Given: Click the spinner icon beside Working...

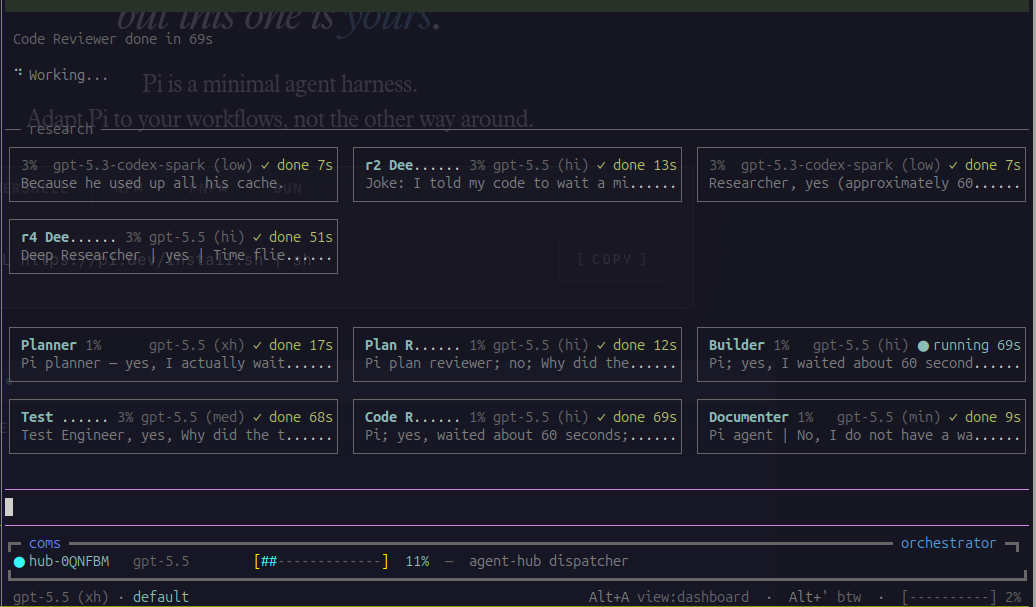Looking at the screenshot, I should [x=18, y=73].
